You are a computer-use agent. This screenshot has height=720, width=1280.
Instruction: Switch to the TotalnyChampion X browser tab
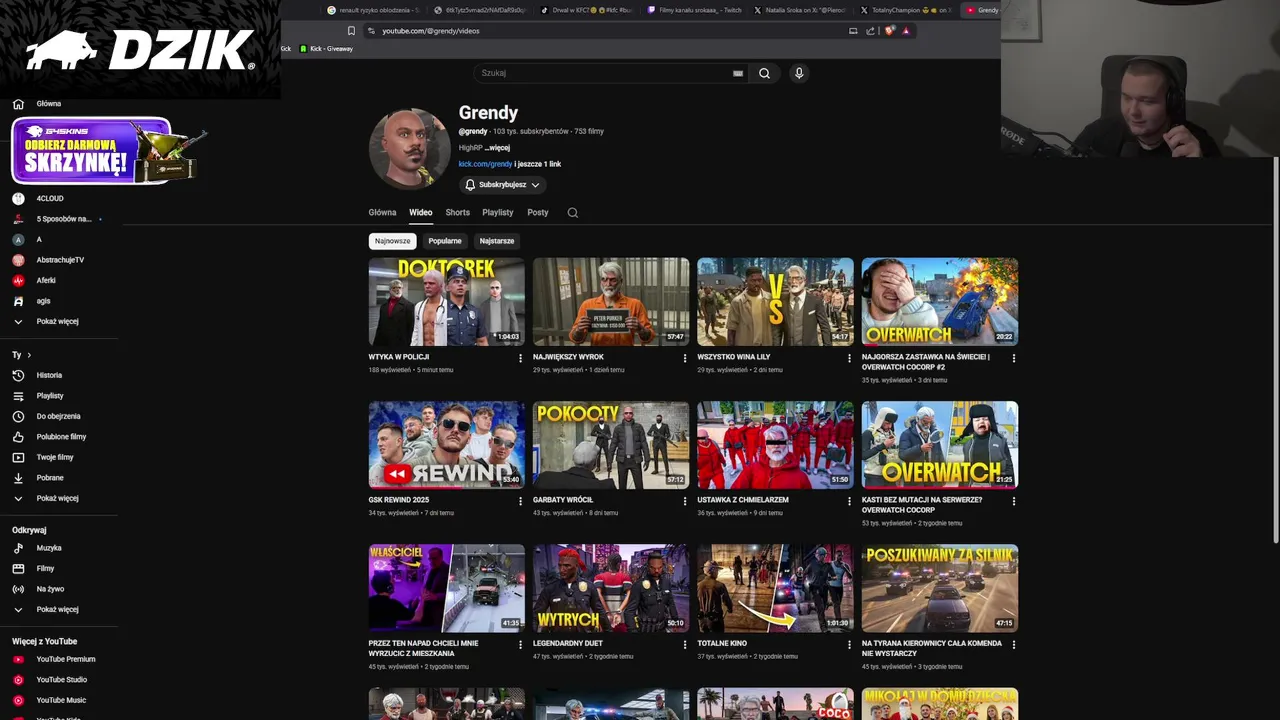[x=905, y=10]
